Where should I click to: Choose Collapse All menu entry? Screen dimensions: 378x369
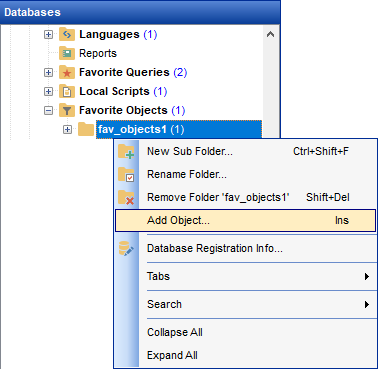pos(245,332)
